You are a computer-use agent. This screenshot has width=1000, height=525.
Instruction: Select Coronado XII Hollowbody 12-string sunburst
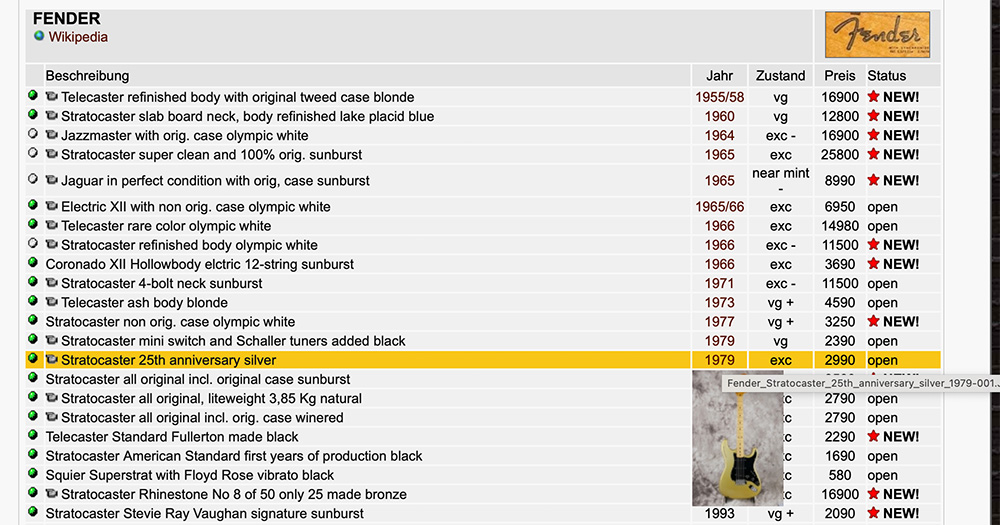point(200,264)
